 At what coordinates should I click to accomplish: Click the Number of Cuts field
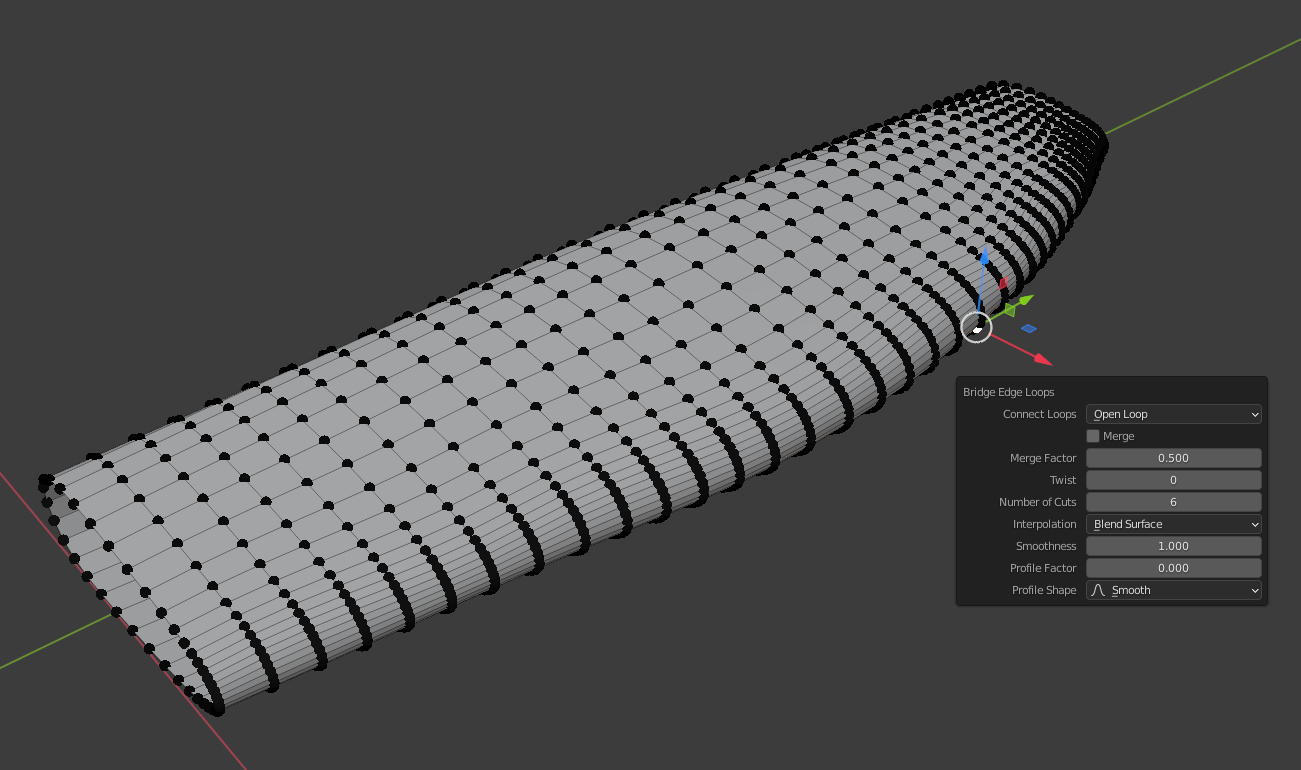pos(1174,502)
